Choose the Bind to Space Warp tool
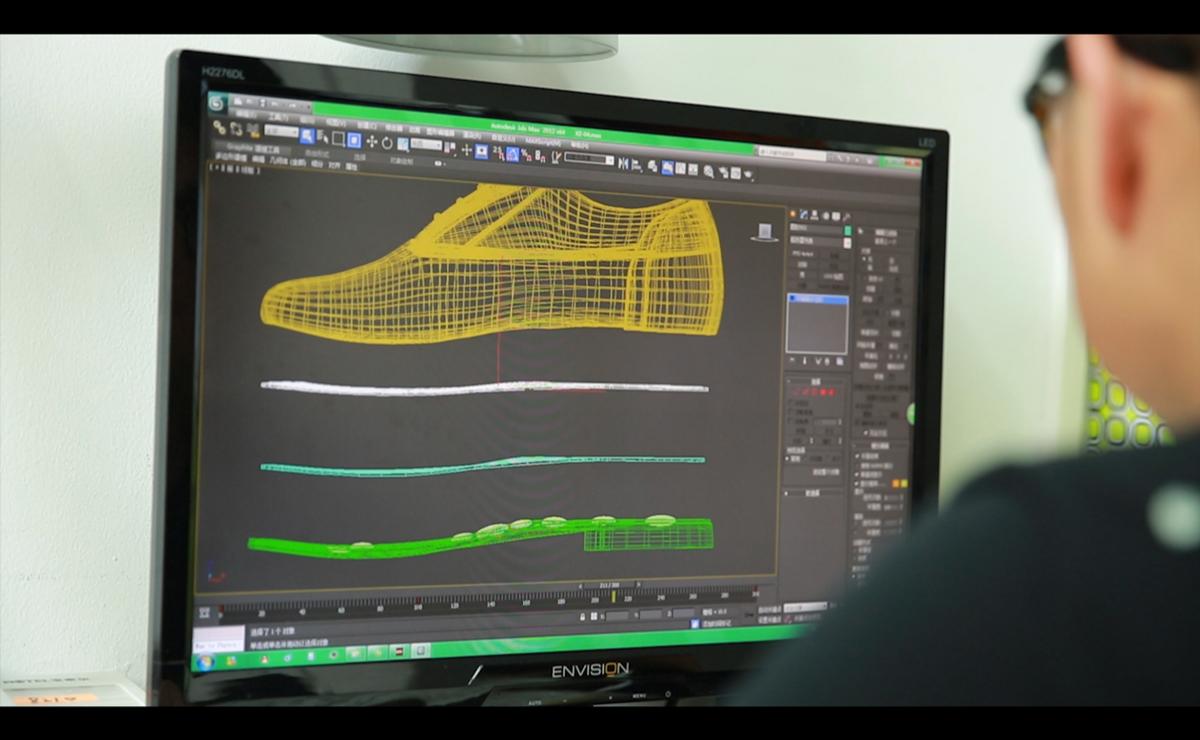The width and height of the screenshot is (1200, 740). (x=252, y=130)
